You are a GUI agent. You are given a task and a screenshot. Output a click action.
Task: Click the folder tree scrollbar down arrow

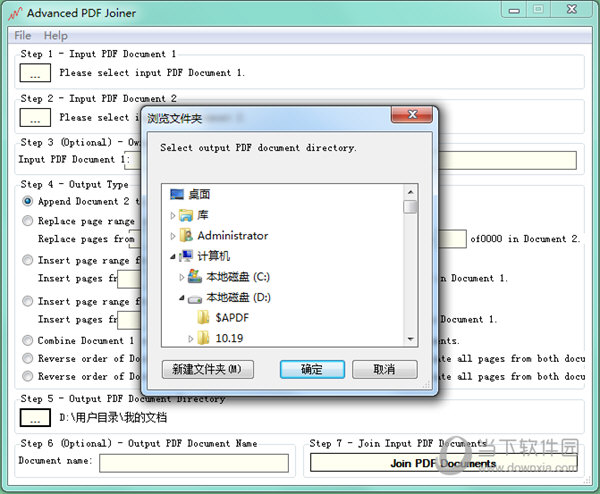click(x=411, y=339)
